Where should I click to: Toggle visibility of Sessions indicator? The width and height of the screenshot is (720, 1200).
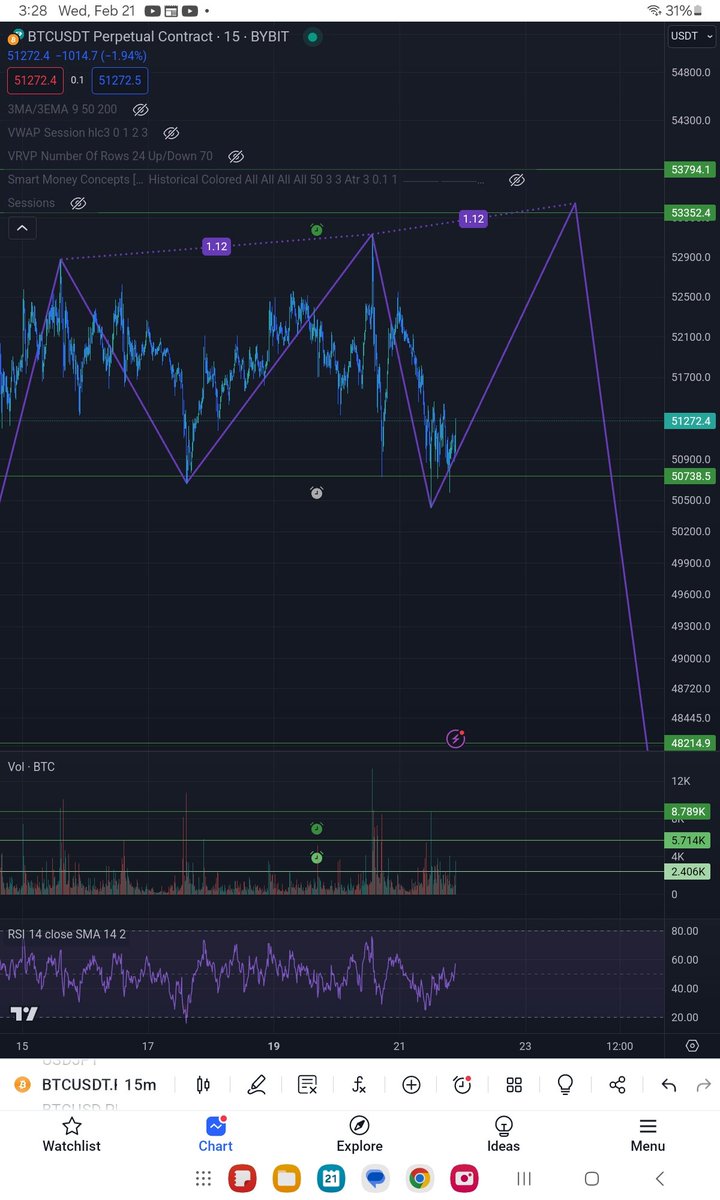[x=78, y=203]
